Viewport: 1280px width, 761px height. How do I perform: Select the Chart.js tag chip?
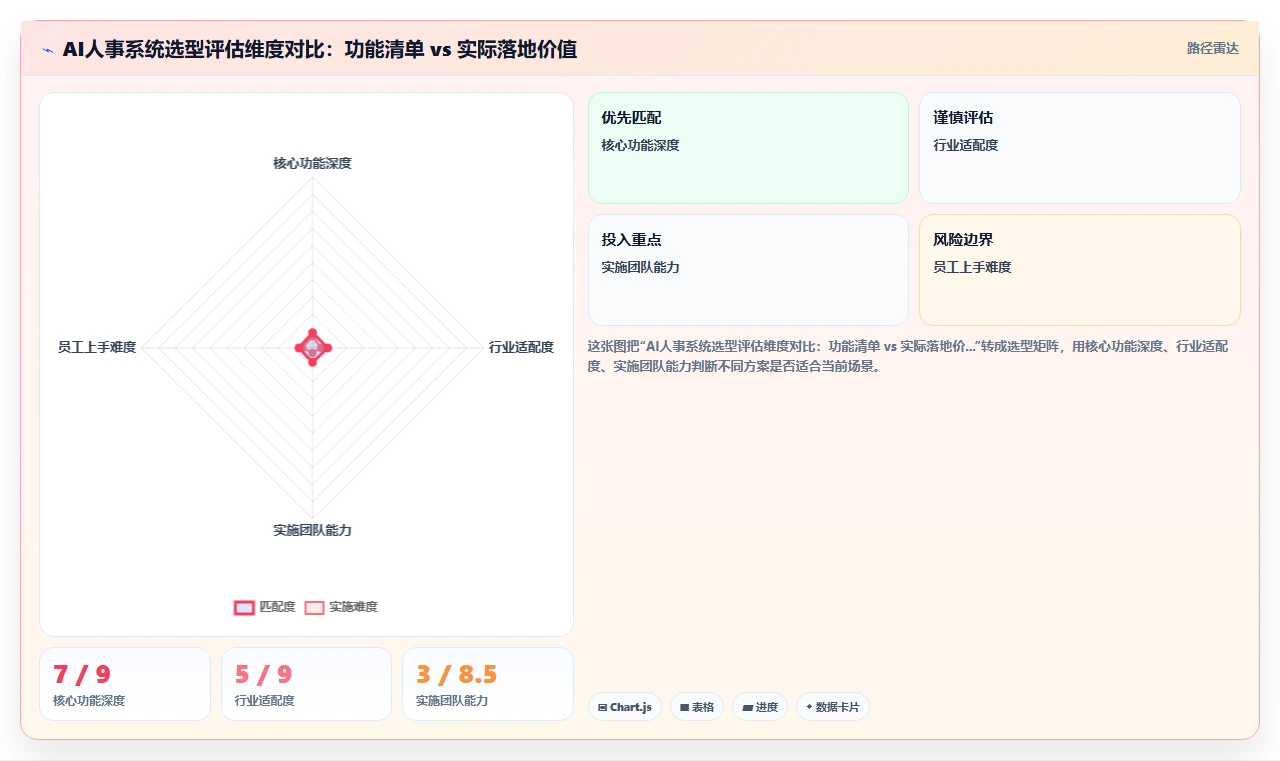[625, 707]
